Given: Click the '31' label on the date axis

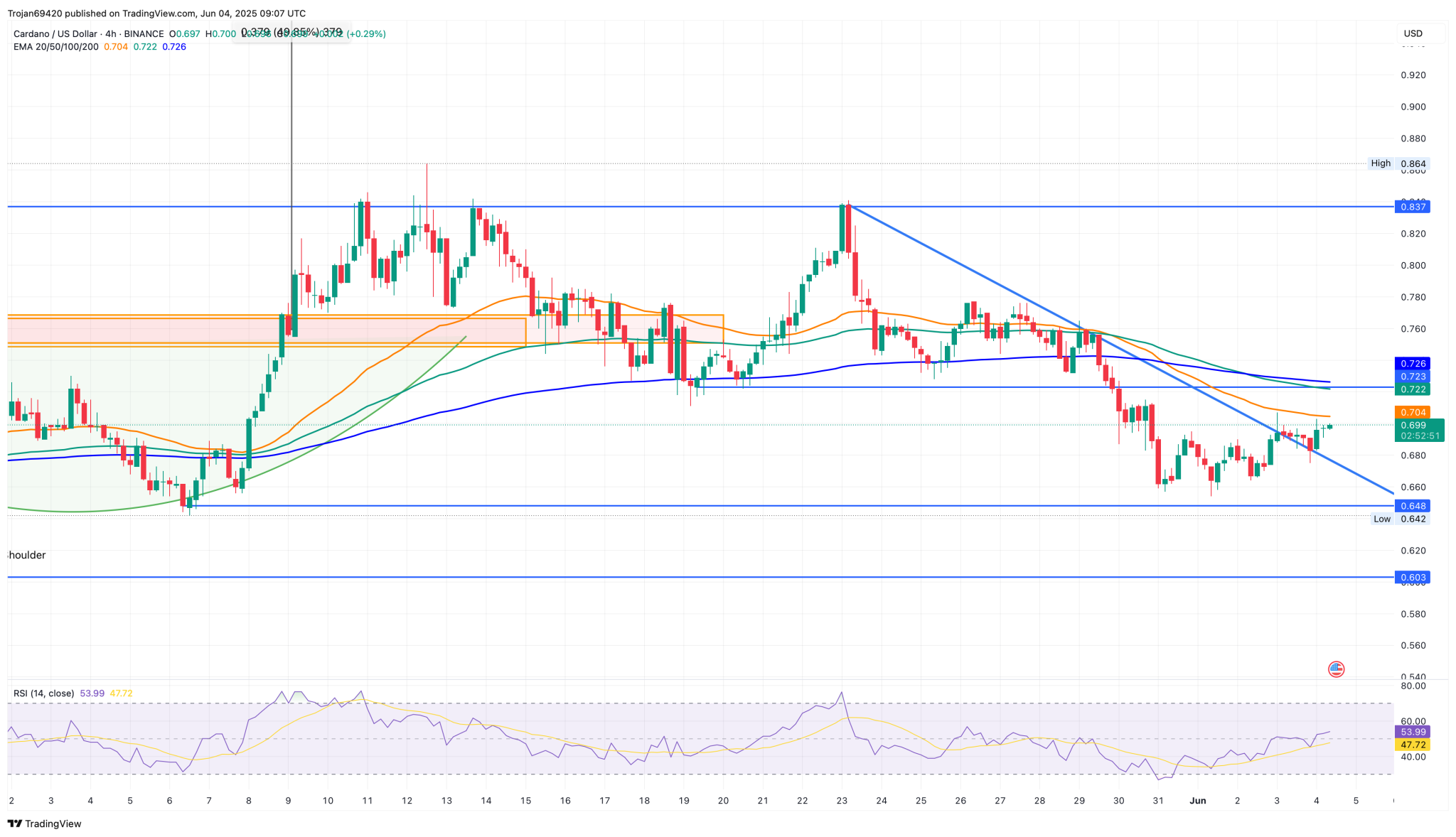Looking at the screenshot, I should coord(1158,801).
